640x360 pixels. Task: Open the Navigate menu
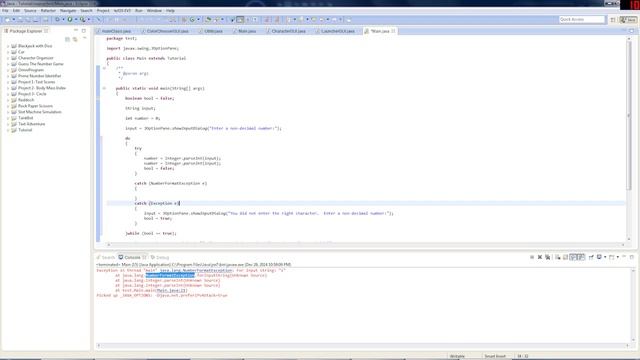[68, 11]
